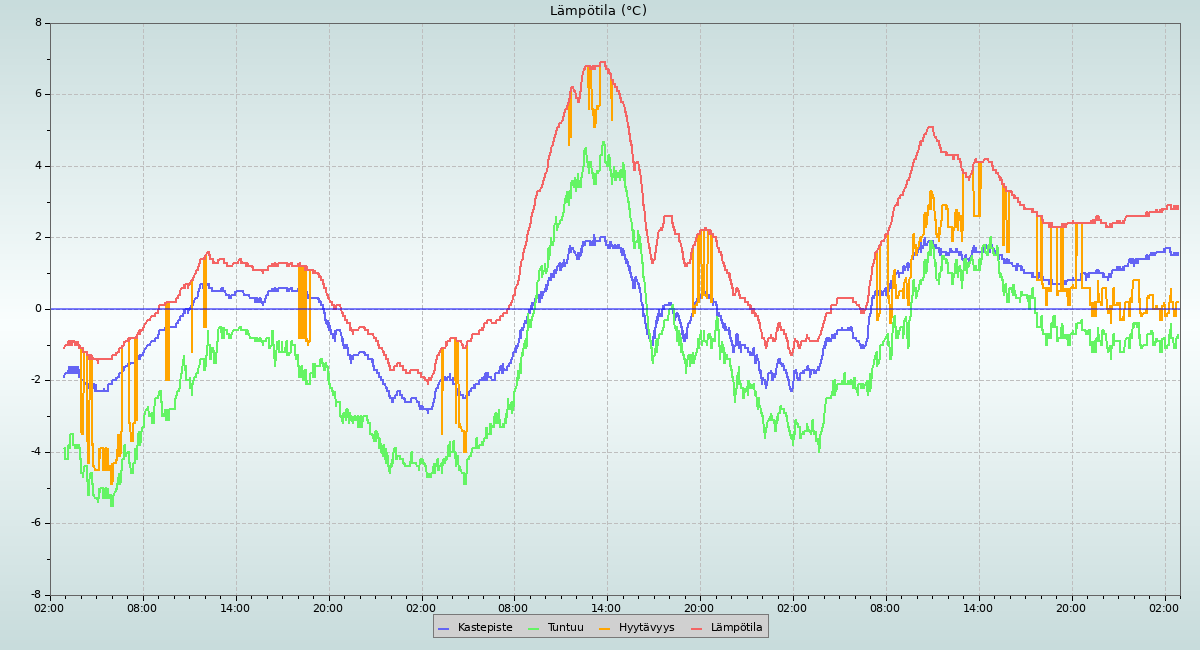
Task: Toggle the Hyytävyys series legend text
Action: 646,628
